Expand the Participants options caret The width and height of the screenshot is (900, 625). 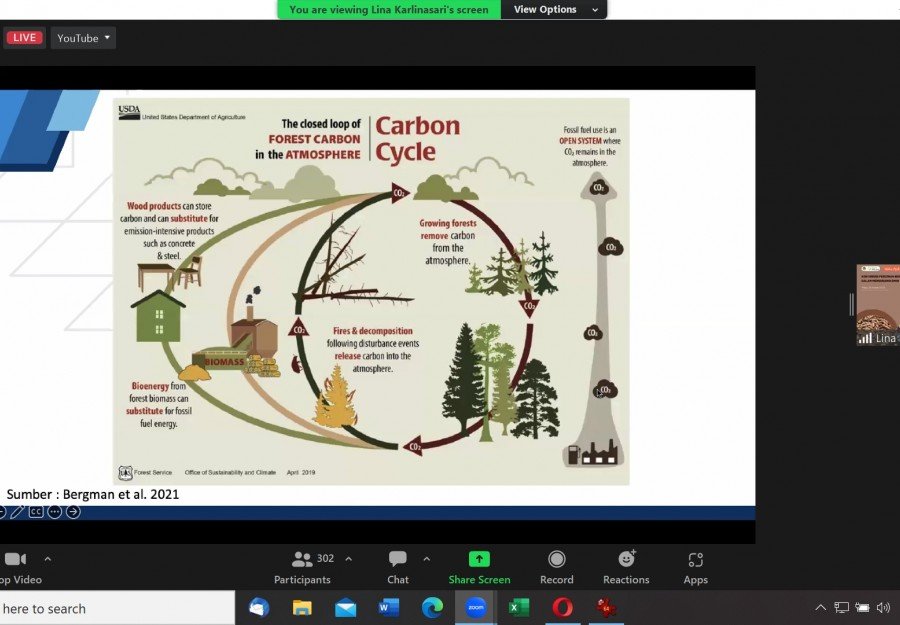348,559
